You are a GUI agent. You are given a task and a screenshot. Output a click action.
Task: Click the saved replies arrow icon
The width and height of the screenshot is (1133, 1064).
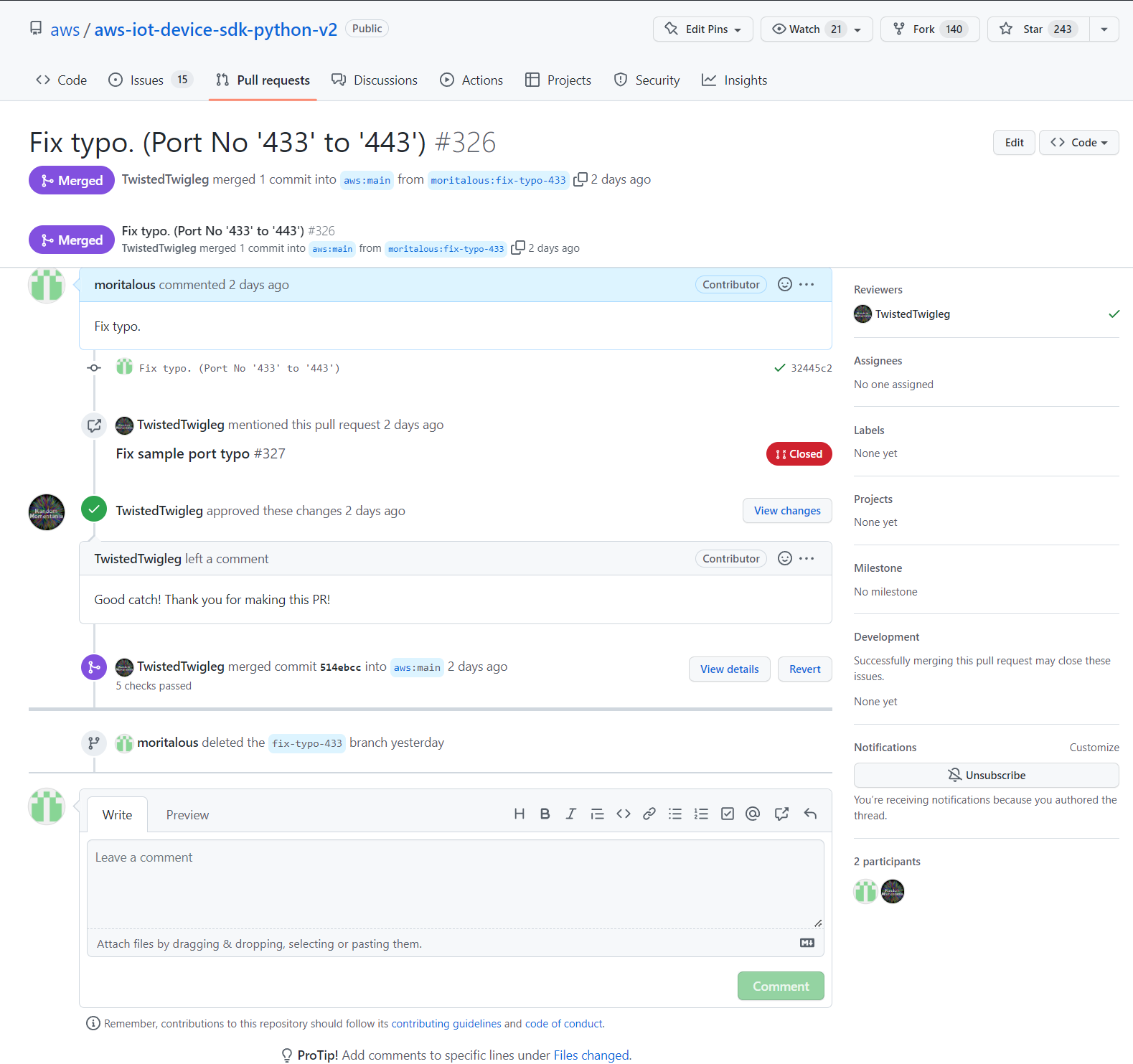810,814
